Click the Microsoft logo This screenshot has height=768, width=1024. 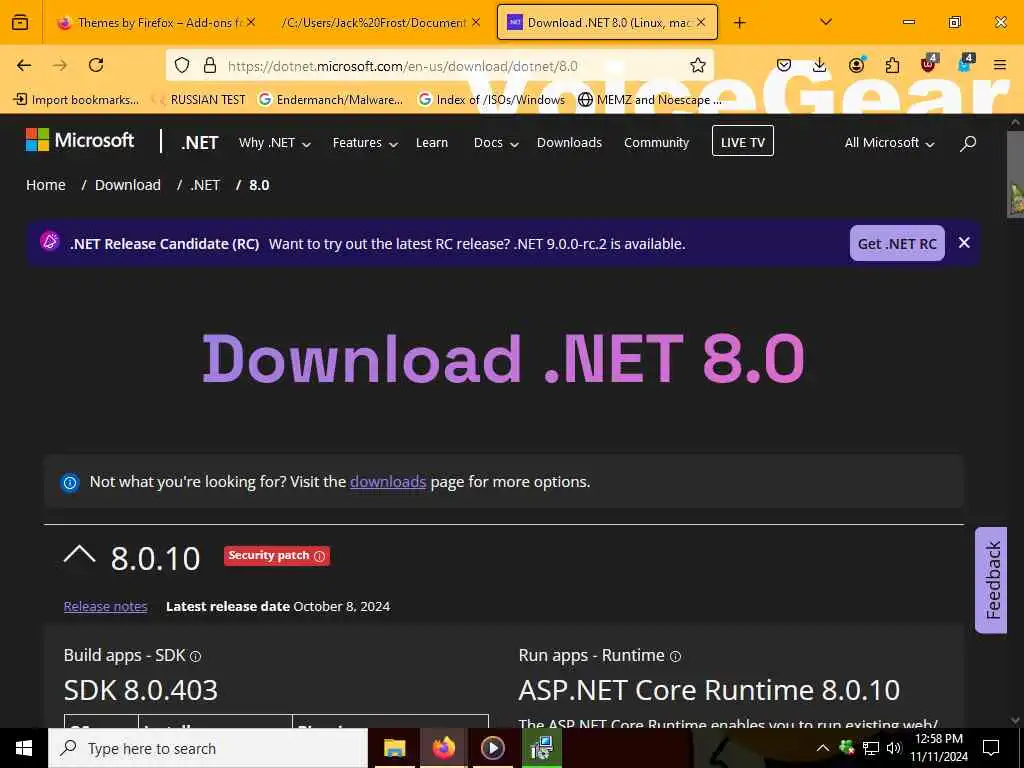(80, 140)
